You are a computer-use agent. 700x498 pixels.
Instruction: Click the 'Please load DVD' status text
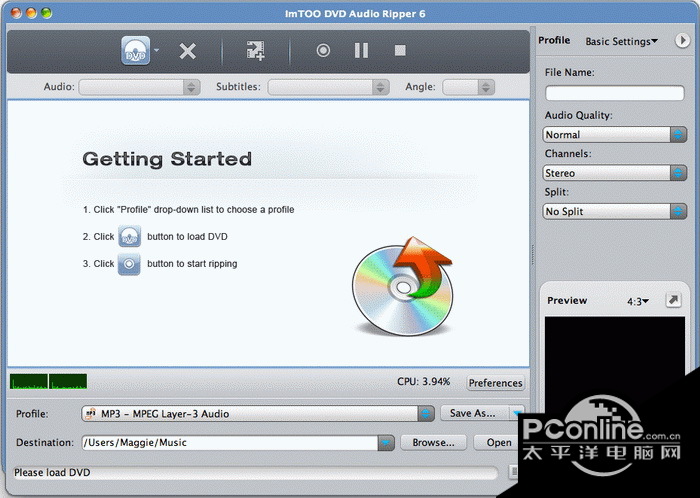pyautogui.click(x=52, y=473)
